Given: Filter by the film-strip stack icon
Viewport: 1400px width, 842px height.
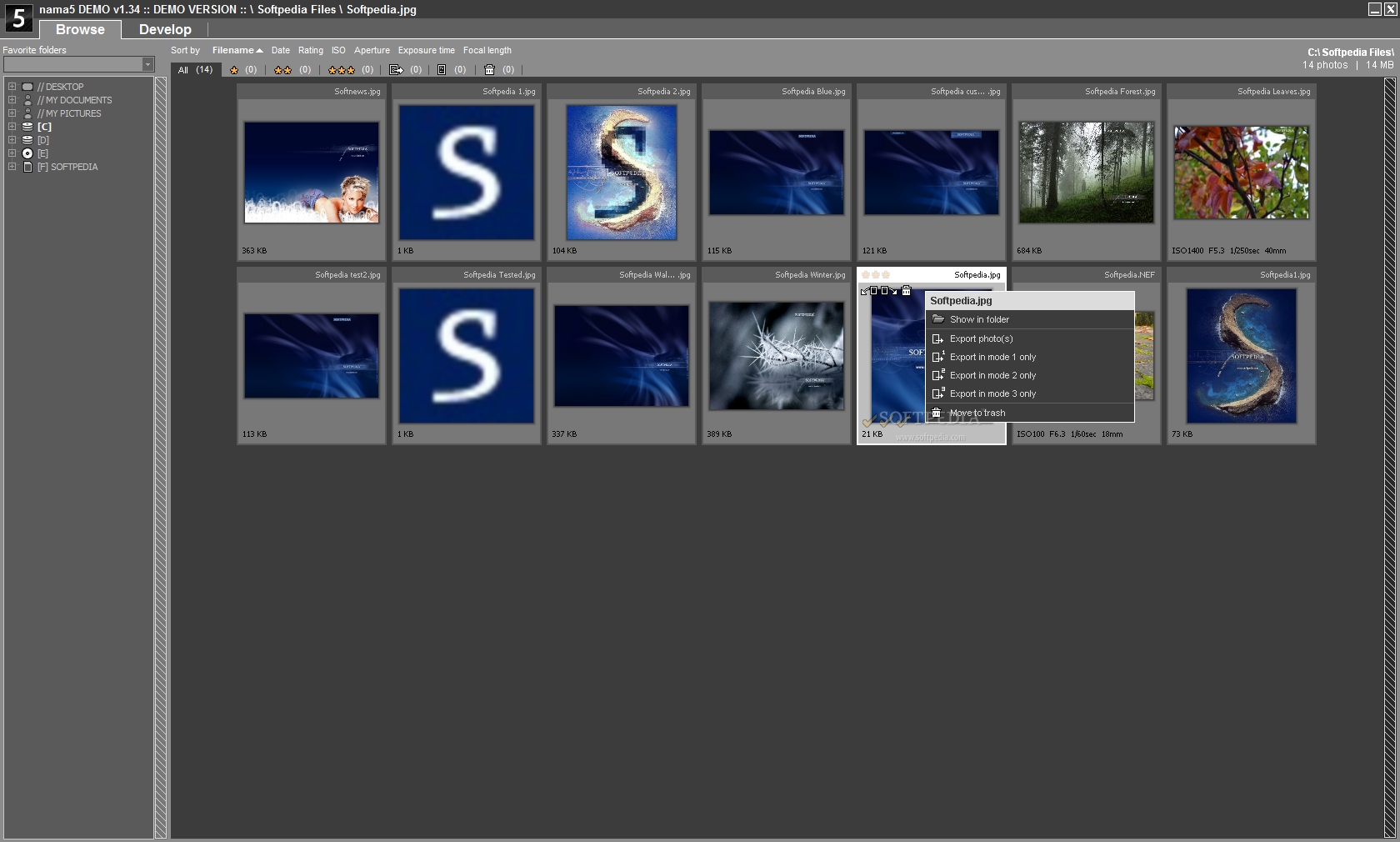Looking at the screenshot, I should 451,70.
